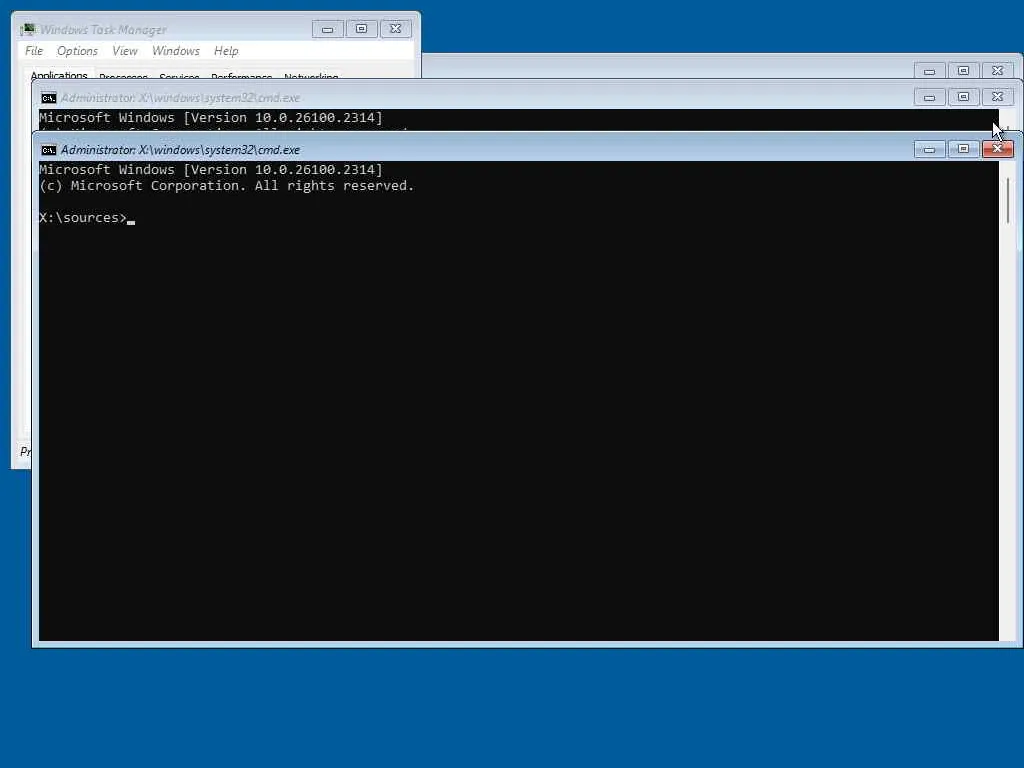
Task: Open the View menu in Task Manager
Action: (125, 51)
